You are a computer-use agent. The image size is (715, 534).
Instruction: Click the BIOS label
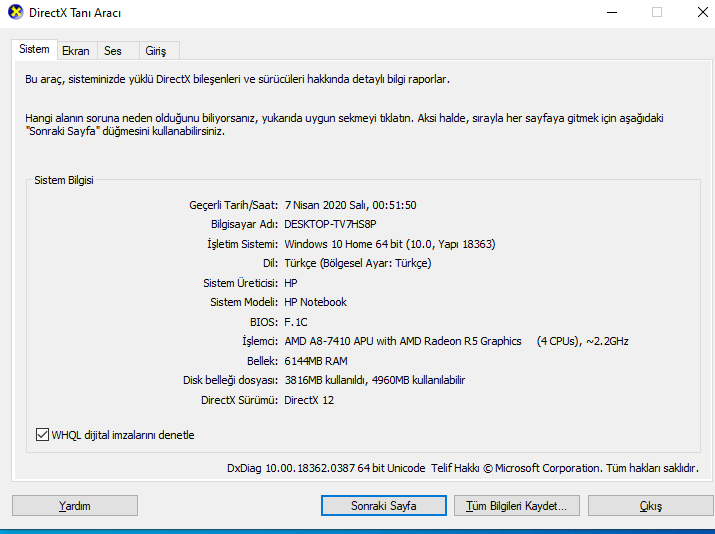(x=264, y=322)
